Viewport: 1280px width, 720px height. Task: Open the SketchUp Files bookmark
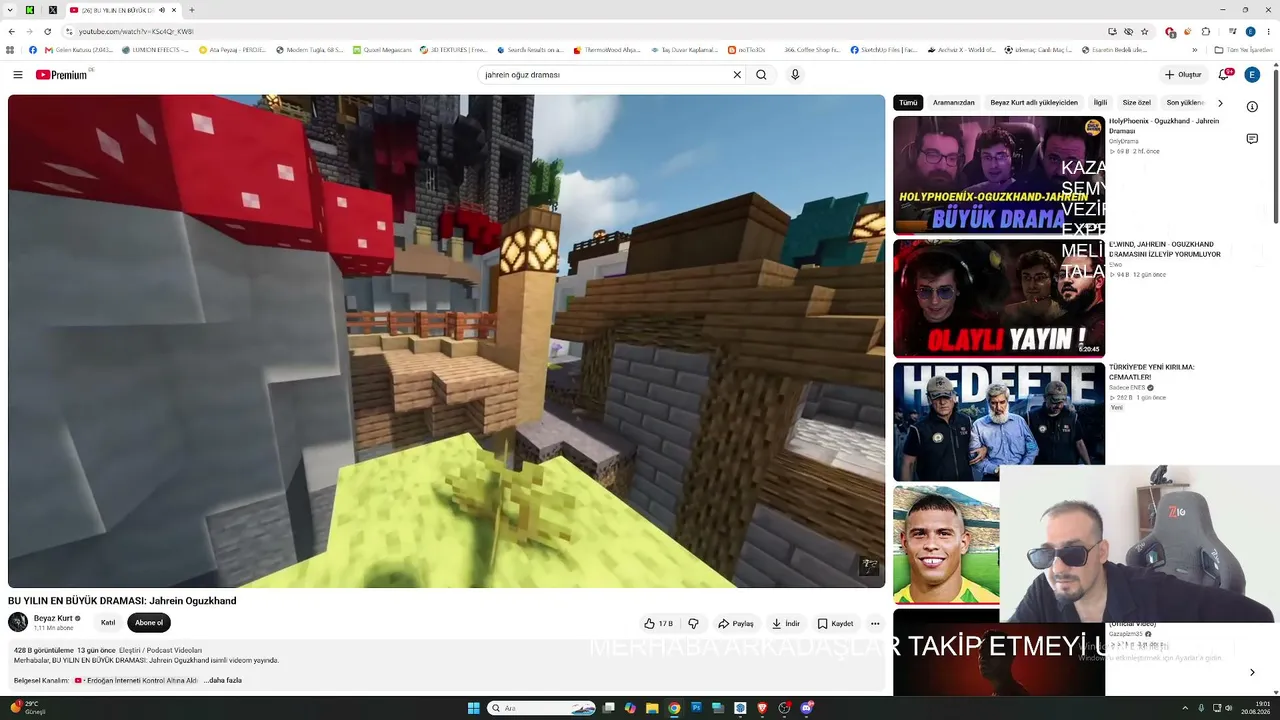(x=884, y=50)
